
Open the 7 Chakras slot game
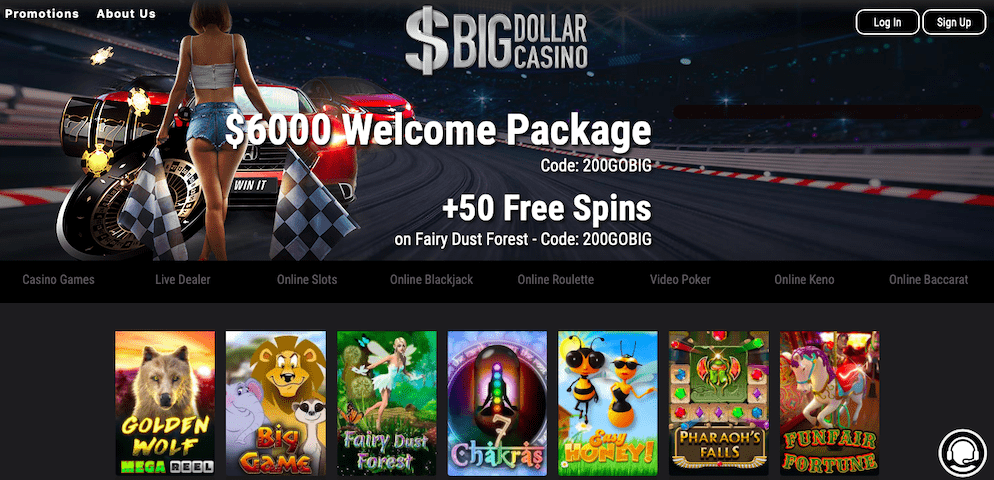(x=497, y=403)
